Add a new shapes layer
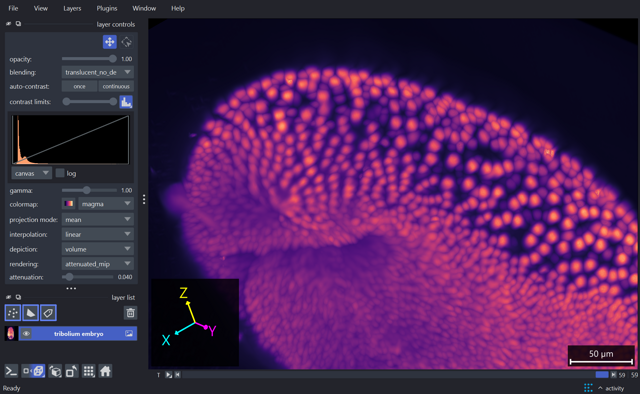Image resolution: width=640 pixels, height=394 pixels. pos(30,313)
